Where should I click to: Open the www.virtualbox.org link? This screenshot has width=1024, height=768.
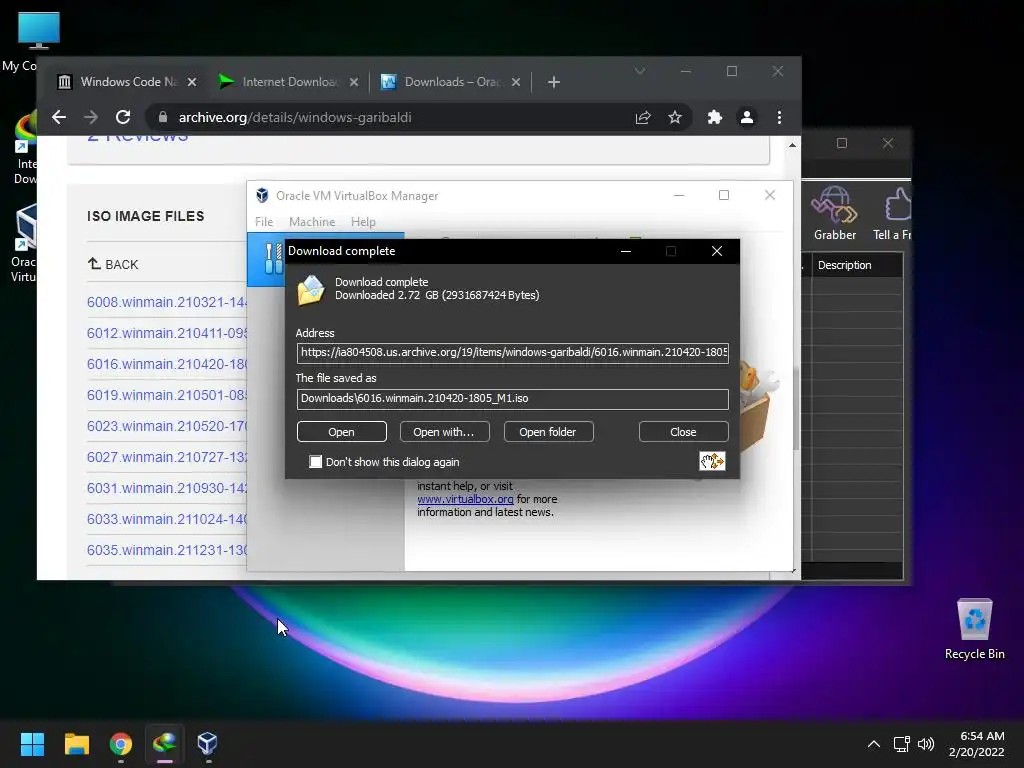pyautogui.click(x=465, y=499)
